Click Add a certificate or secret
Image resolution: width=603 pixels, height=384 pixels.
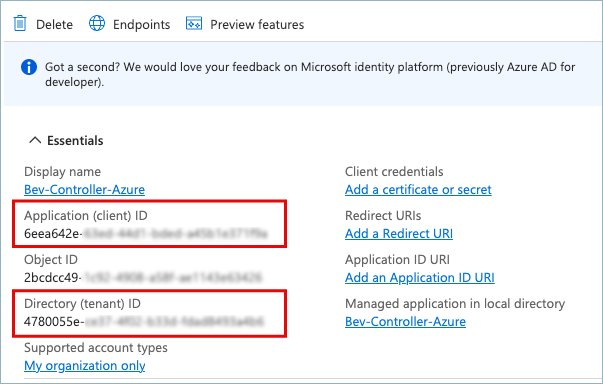[418, 190]
